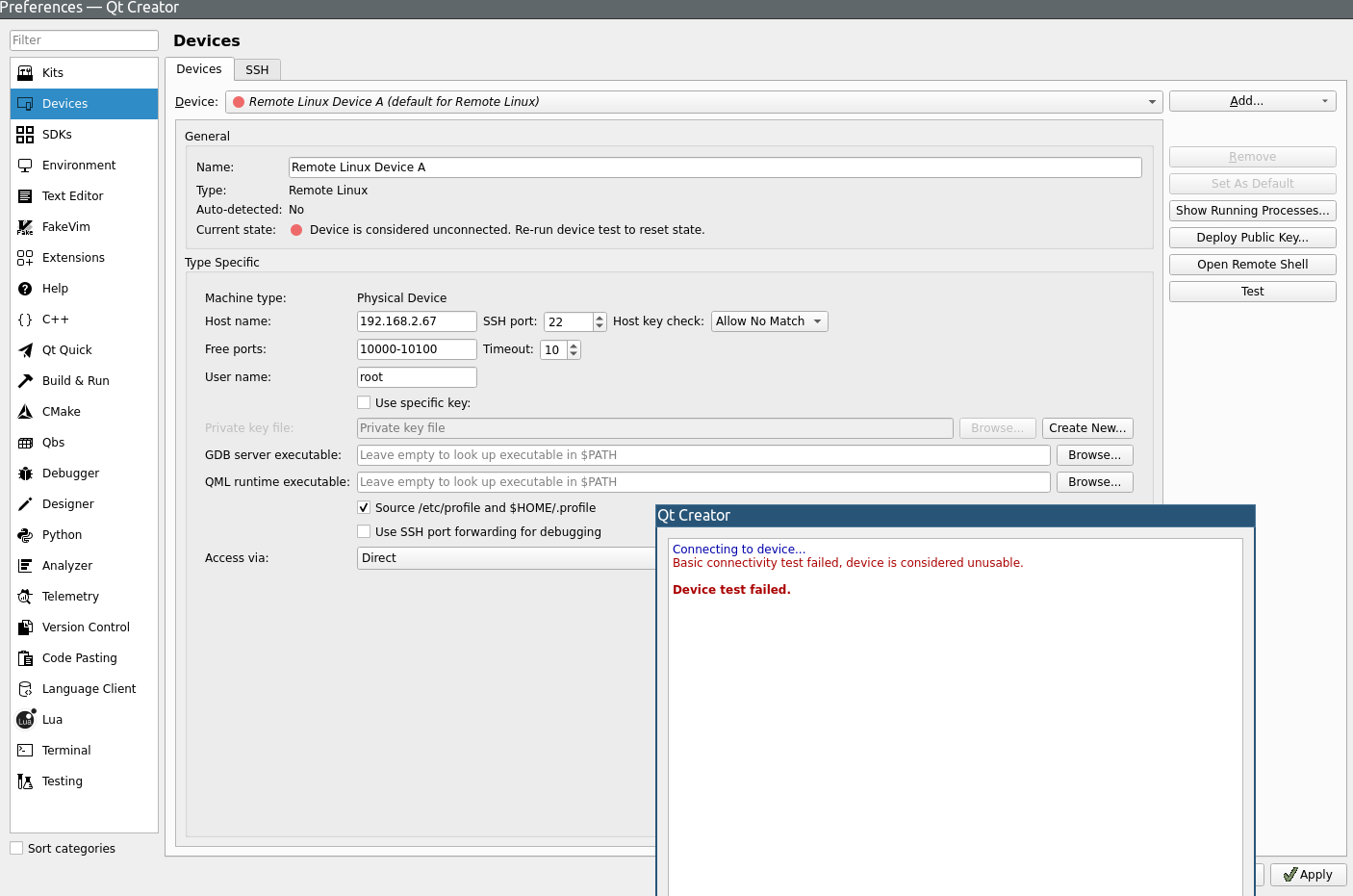
Task: Click the 'Device test failed.' message
Action: (x=731, y=590)
